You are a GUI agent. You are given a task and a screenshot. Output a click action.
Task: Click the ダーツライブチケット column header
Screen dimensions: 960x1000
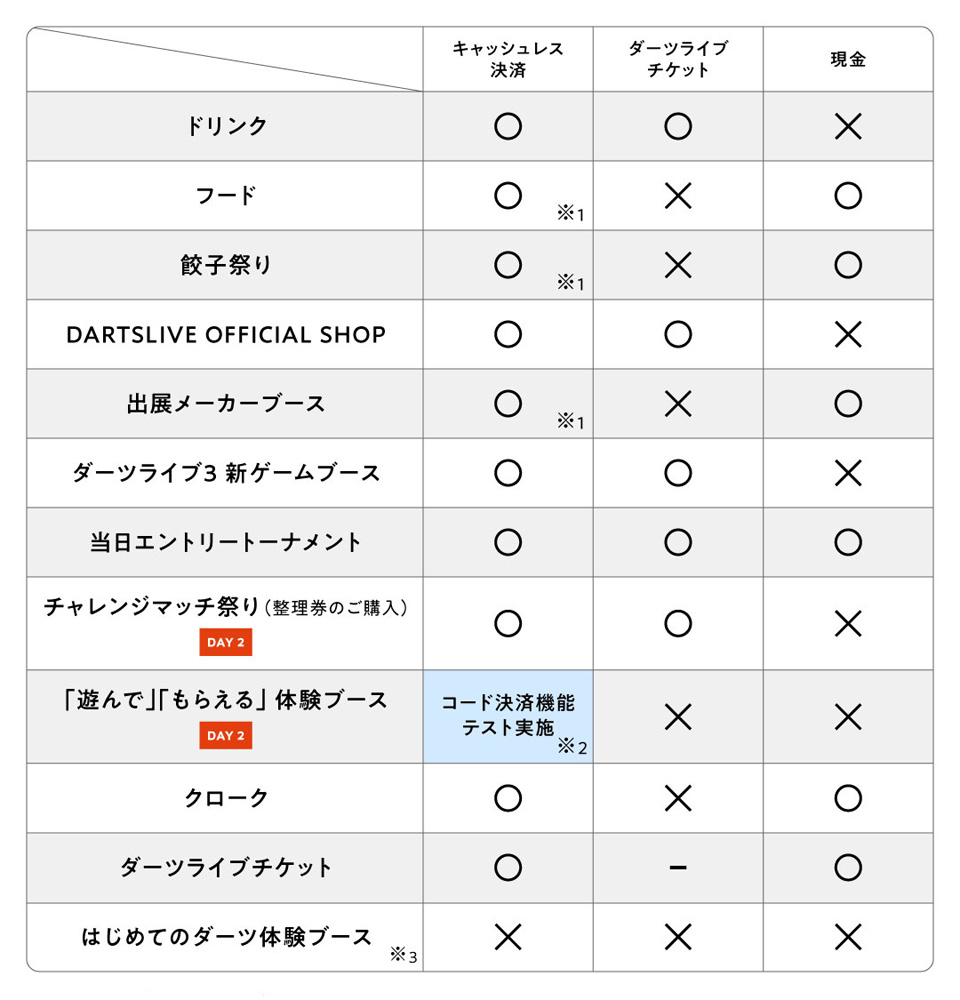(x=677, y=59)
